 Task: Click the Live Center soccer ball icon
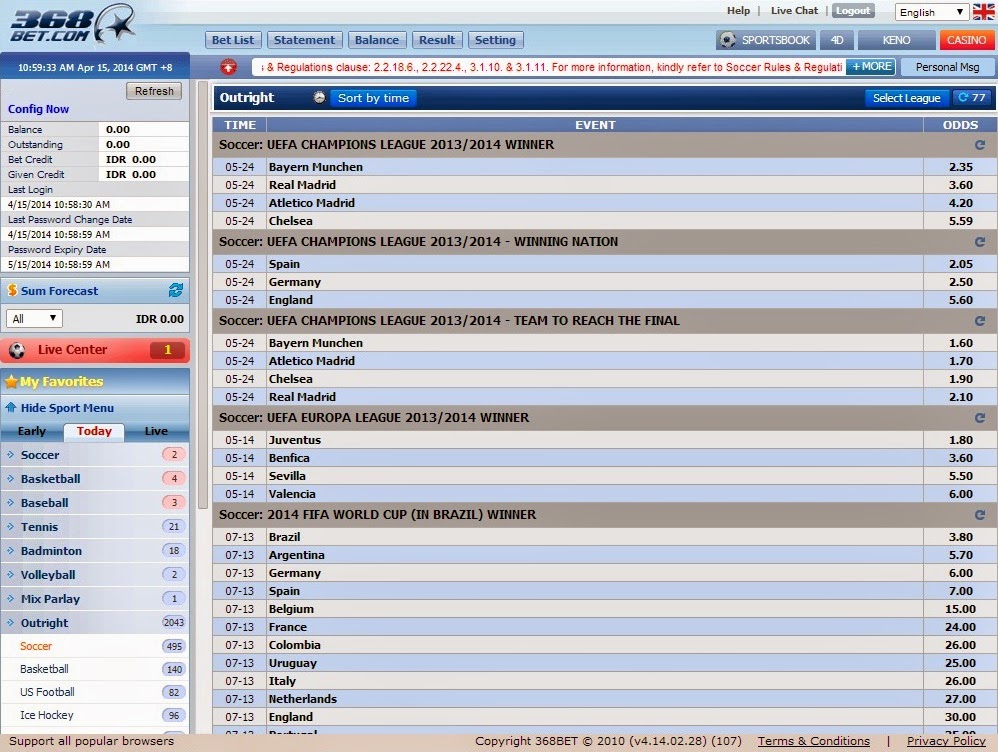[x=17, y=350]
